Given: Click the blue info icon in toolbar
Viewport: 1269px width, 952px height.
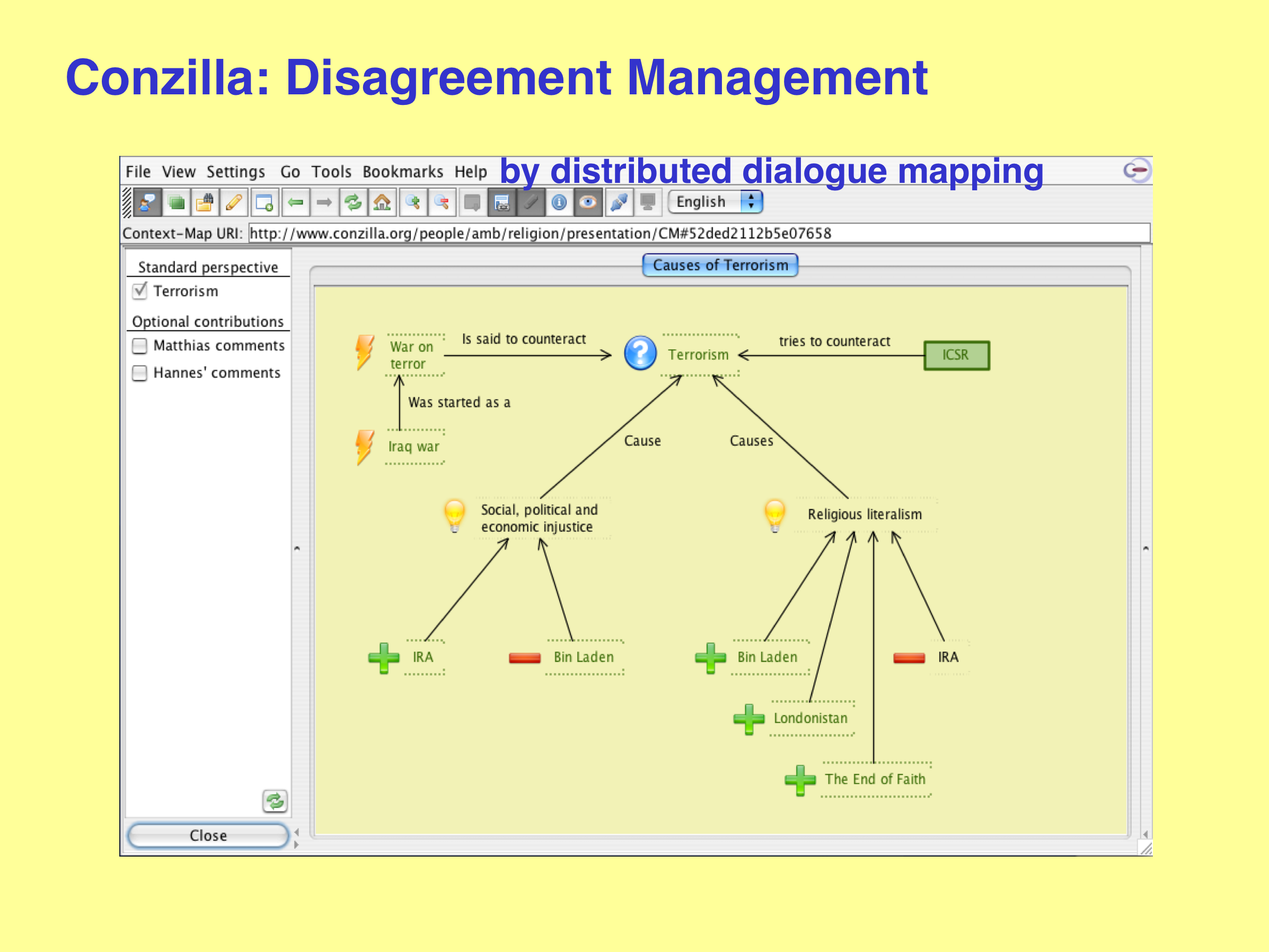Looking at the screenshot, I should click(x=559, y=202).
